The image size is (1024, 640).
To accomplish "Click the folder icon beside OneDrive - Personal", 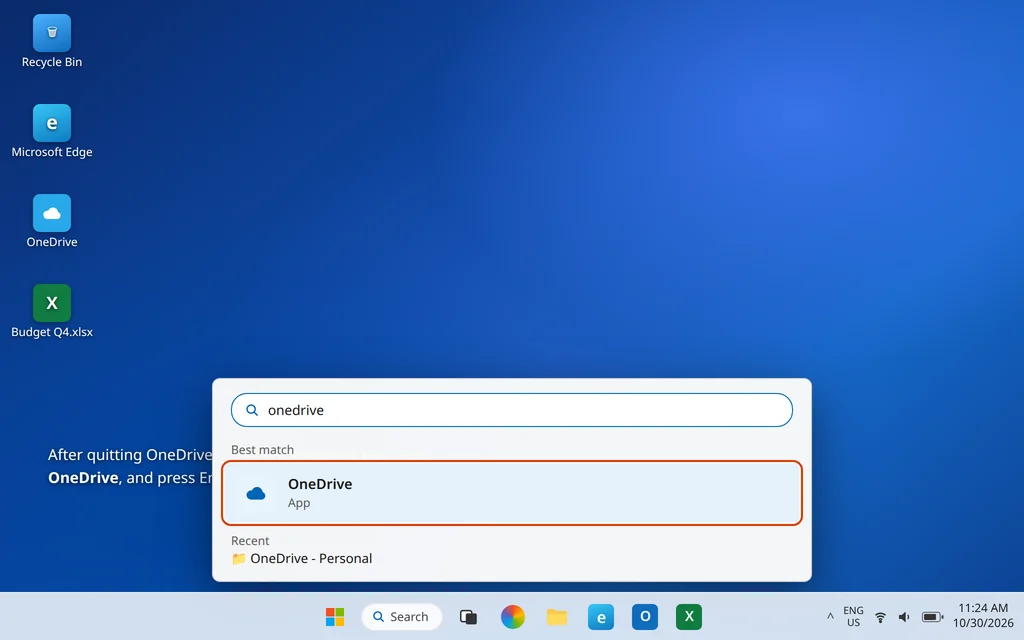I will click(x=239, y=558).
